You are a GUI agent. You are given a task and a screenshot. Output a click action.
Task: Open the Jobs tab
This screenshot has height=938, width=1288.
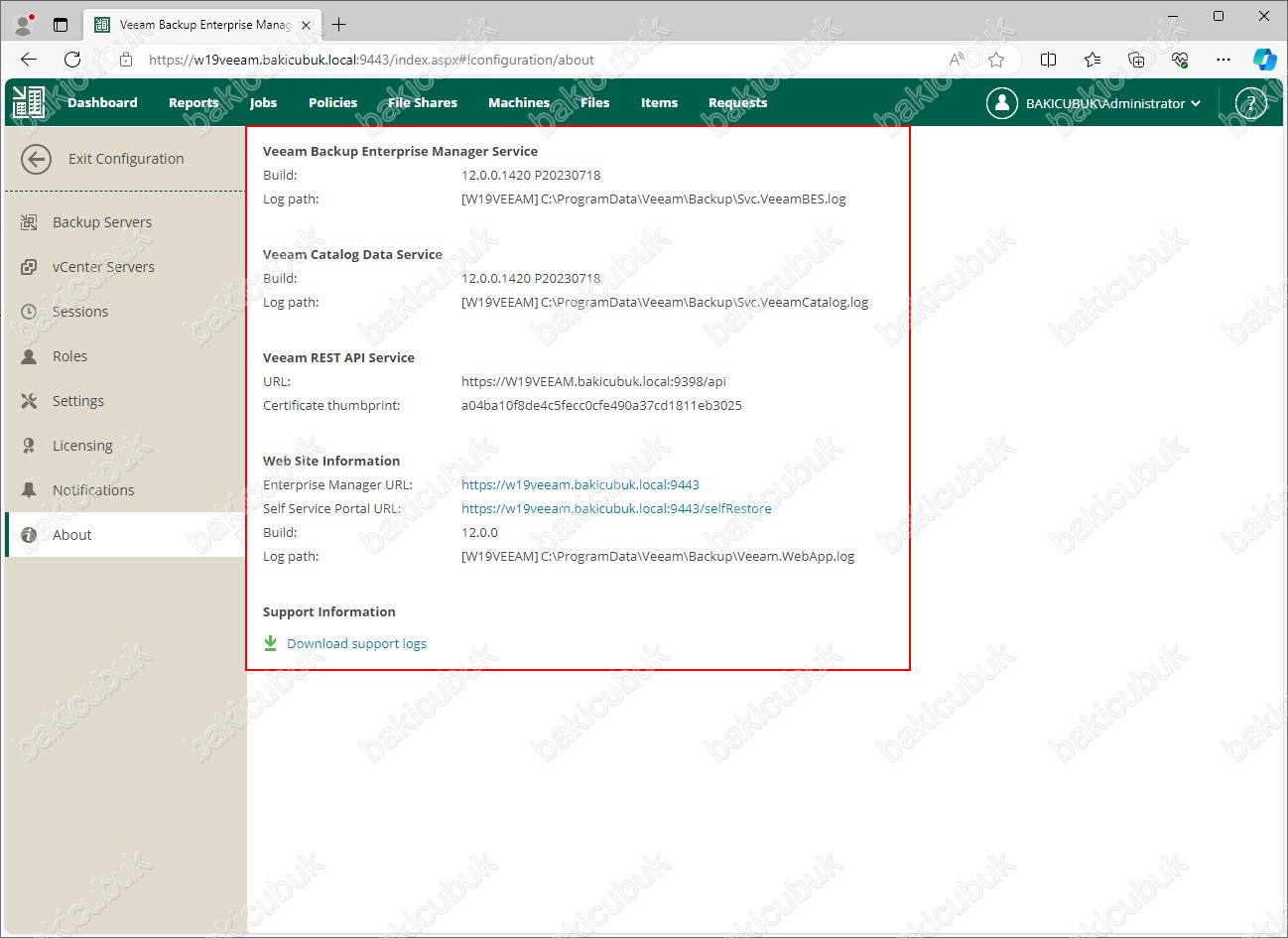click(x=263, y=102)
